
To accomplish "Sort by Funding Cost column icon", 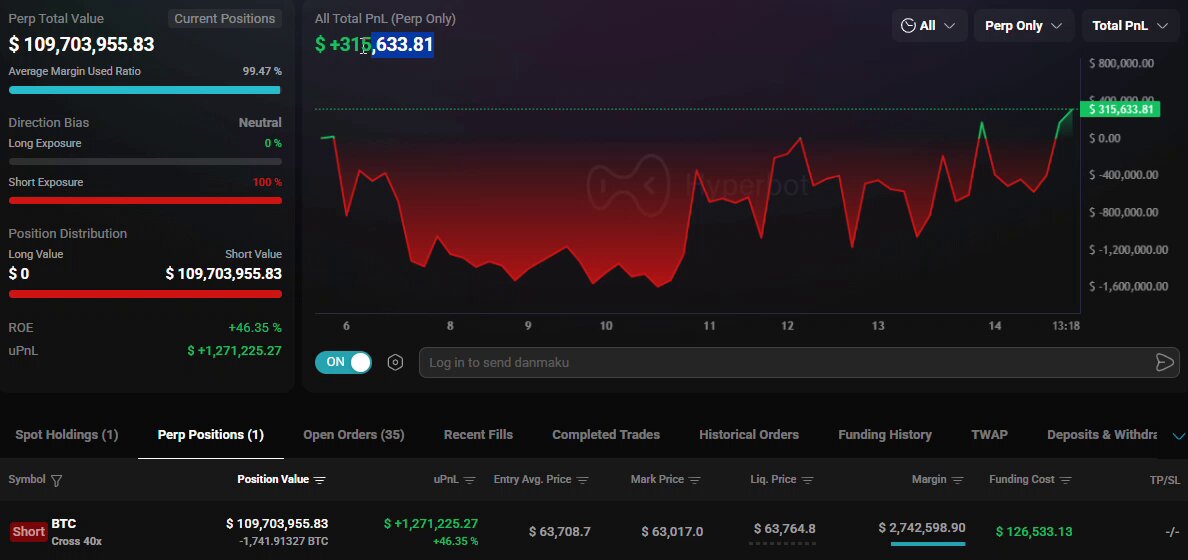I will (1066, 480).
